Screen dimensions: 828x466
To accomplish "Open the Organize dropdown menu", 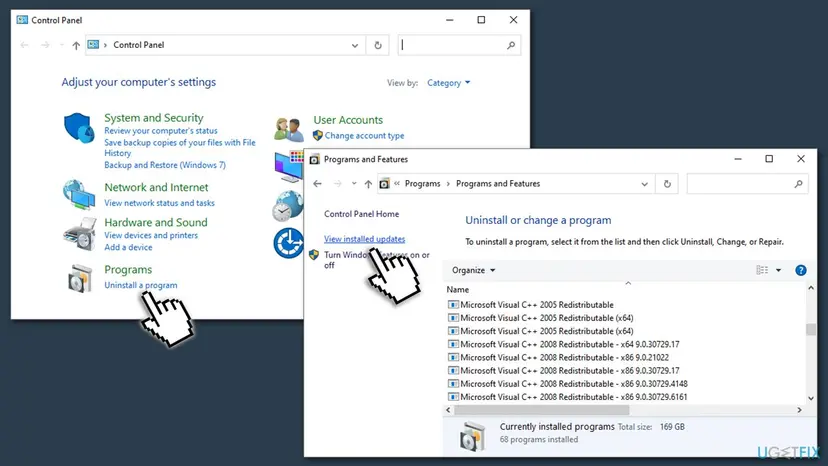I will 473,270.
